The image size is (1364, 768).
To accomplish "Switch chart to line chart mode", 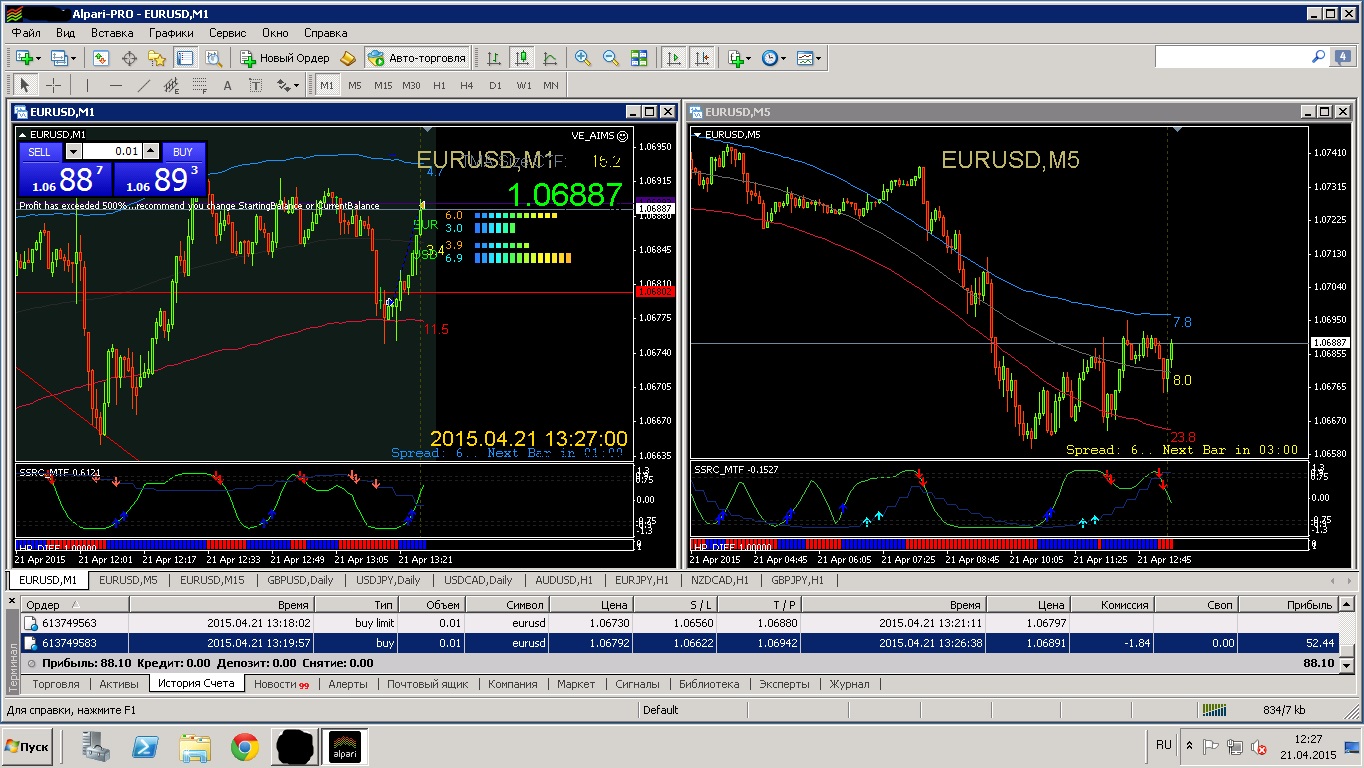I will coord(549,58).
